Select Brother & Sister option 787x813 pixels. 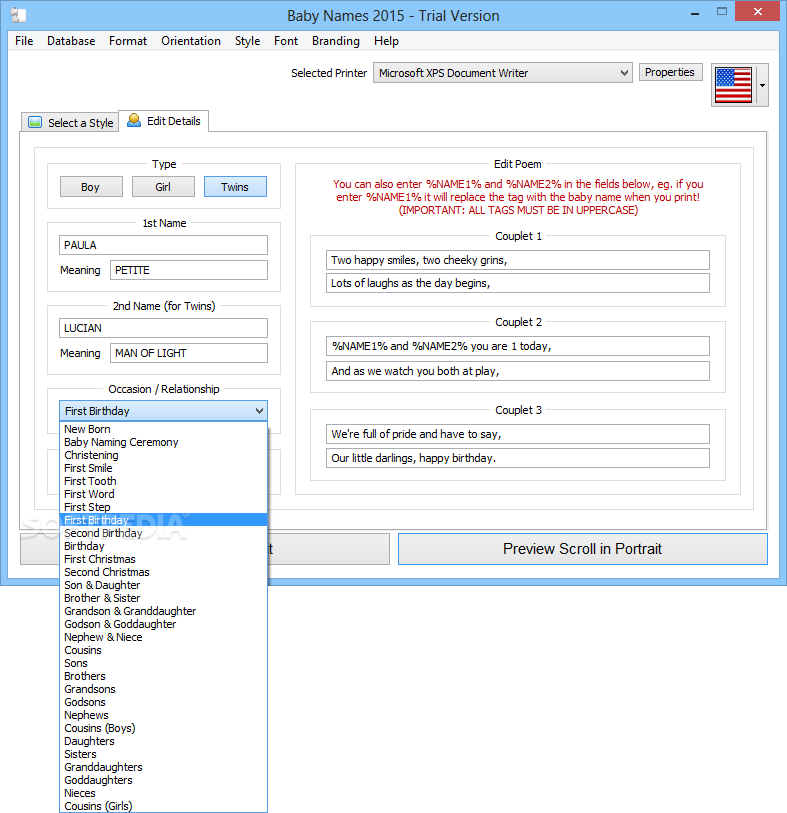(x=163, y=598)
